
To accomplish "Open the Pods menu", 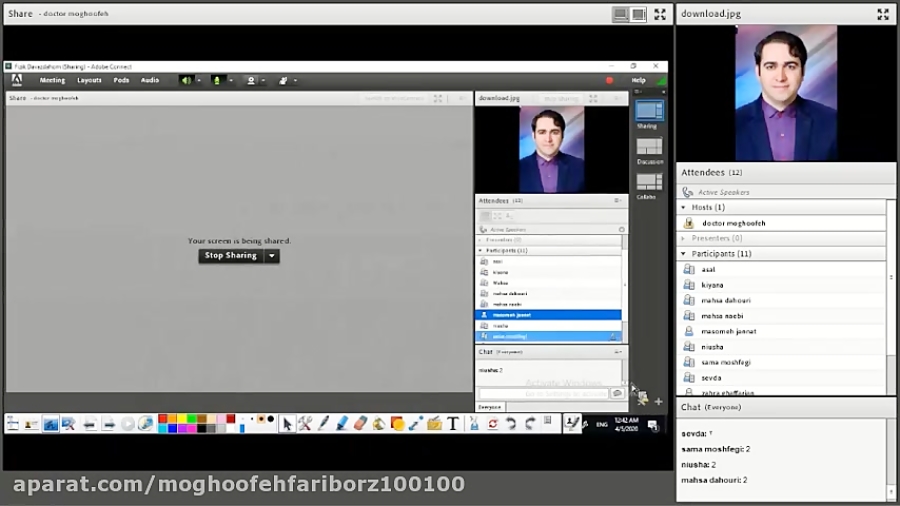I will coord(121,80).
